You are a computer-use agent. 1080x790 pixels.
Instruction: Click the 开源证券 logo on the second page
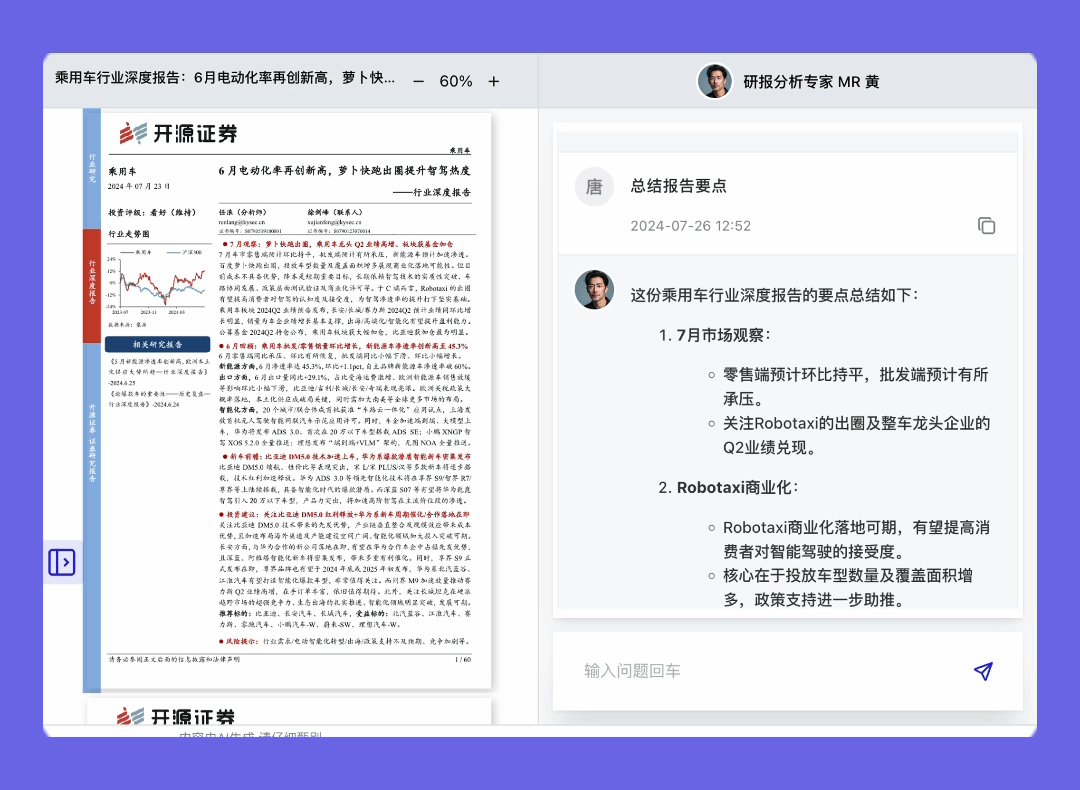(176, 716)
